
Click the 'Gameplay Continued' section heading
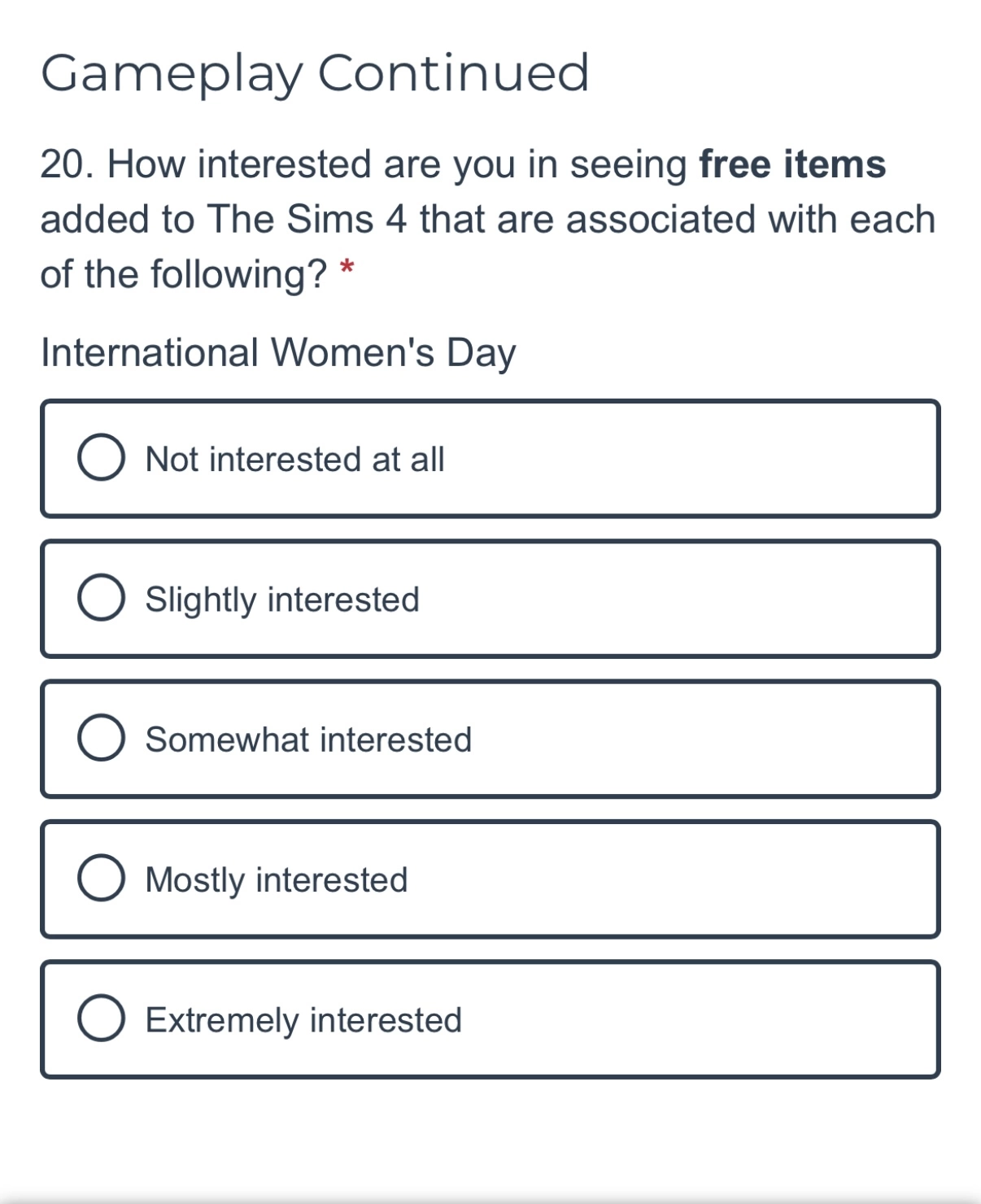315,74
